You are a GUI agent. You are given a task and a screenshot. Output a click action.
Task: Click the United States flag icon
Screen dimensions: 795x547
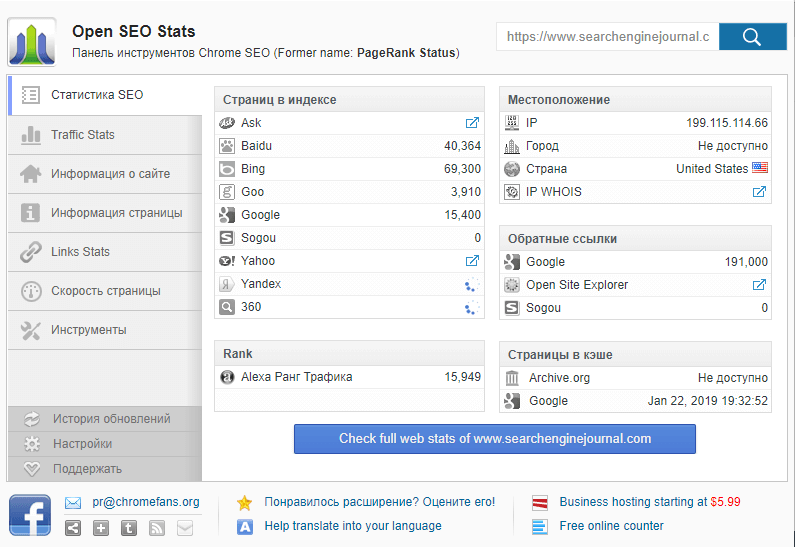tap(760, 168)
